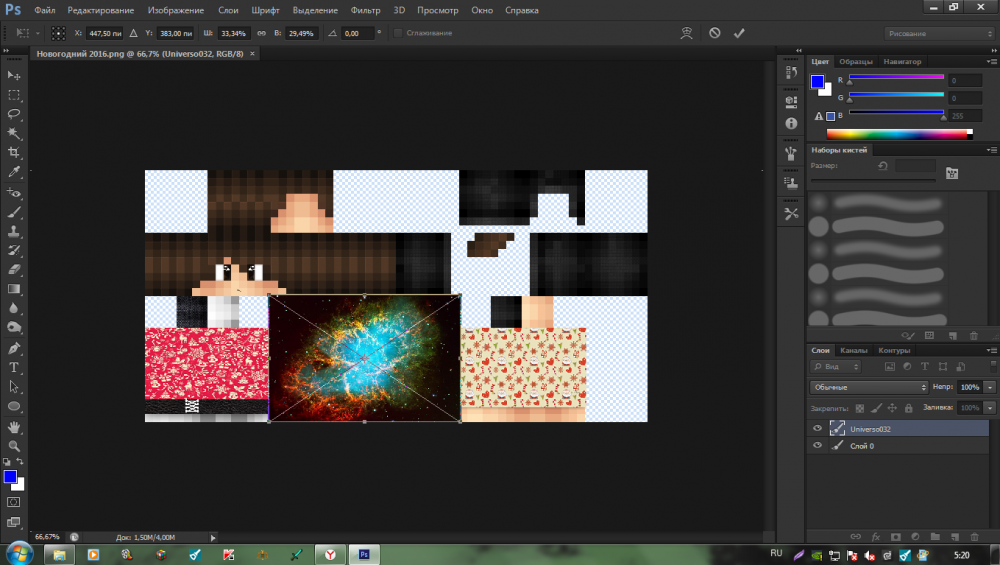Activate the Zoom magnifier tool
Screen dimensions: 1000x565
point(14,446)
